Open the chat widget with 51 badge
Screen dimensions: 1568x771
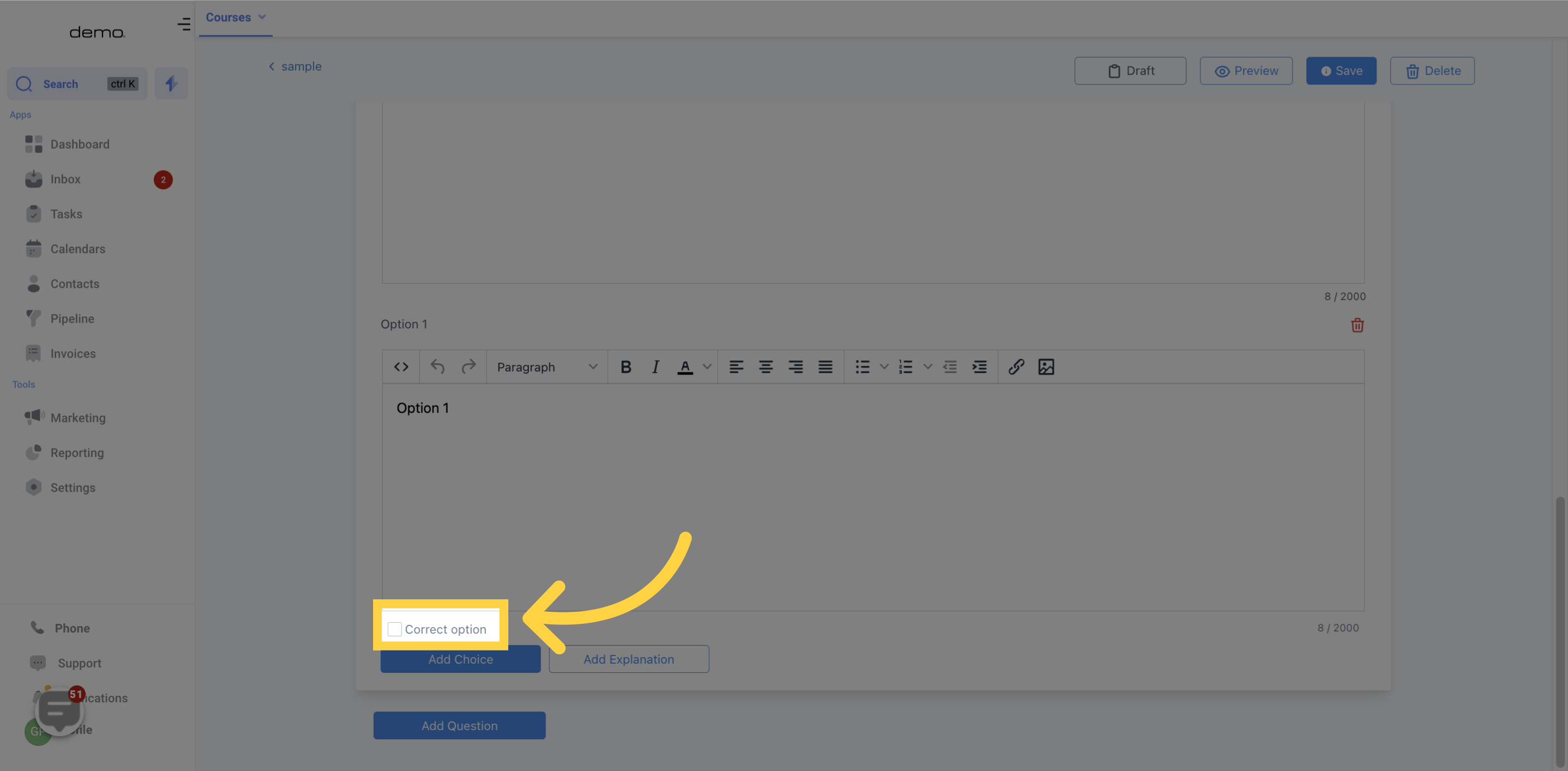tap(59, 712)
